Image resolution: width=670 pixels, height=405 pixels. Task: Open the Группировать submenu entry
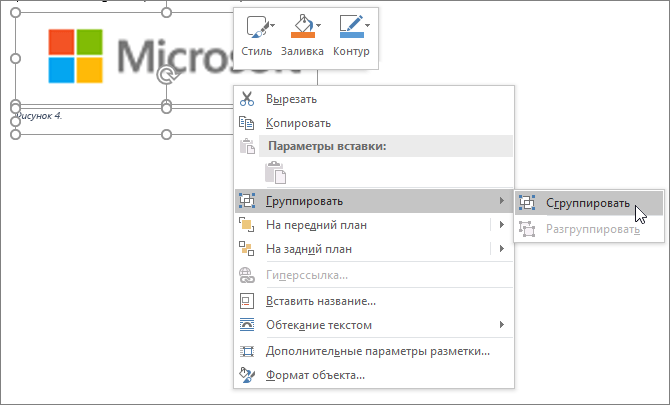(374, 201)
